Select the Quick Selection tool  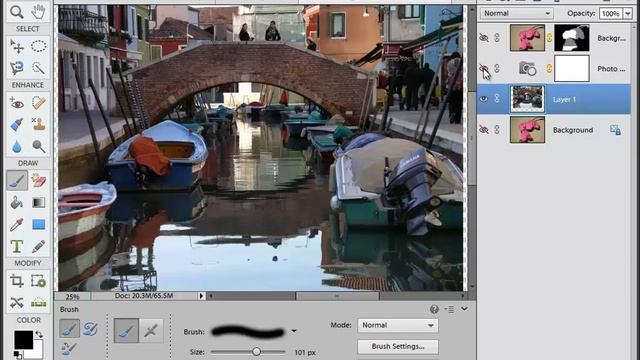tap(38, 68)
